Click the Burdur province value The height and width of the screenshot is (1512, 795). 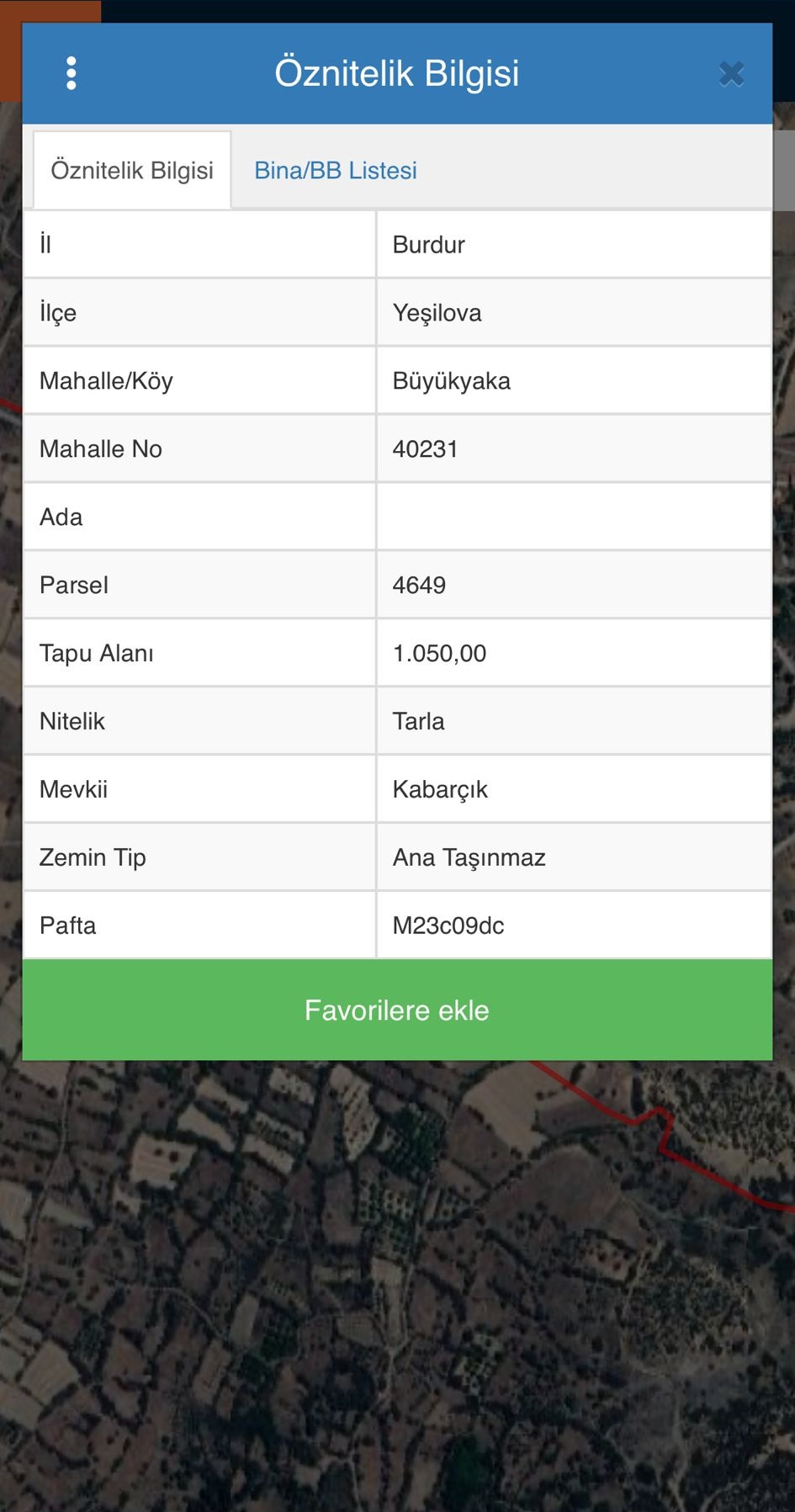428,245
